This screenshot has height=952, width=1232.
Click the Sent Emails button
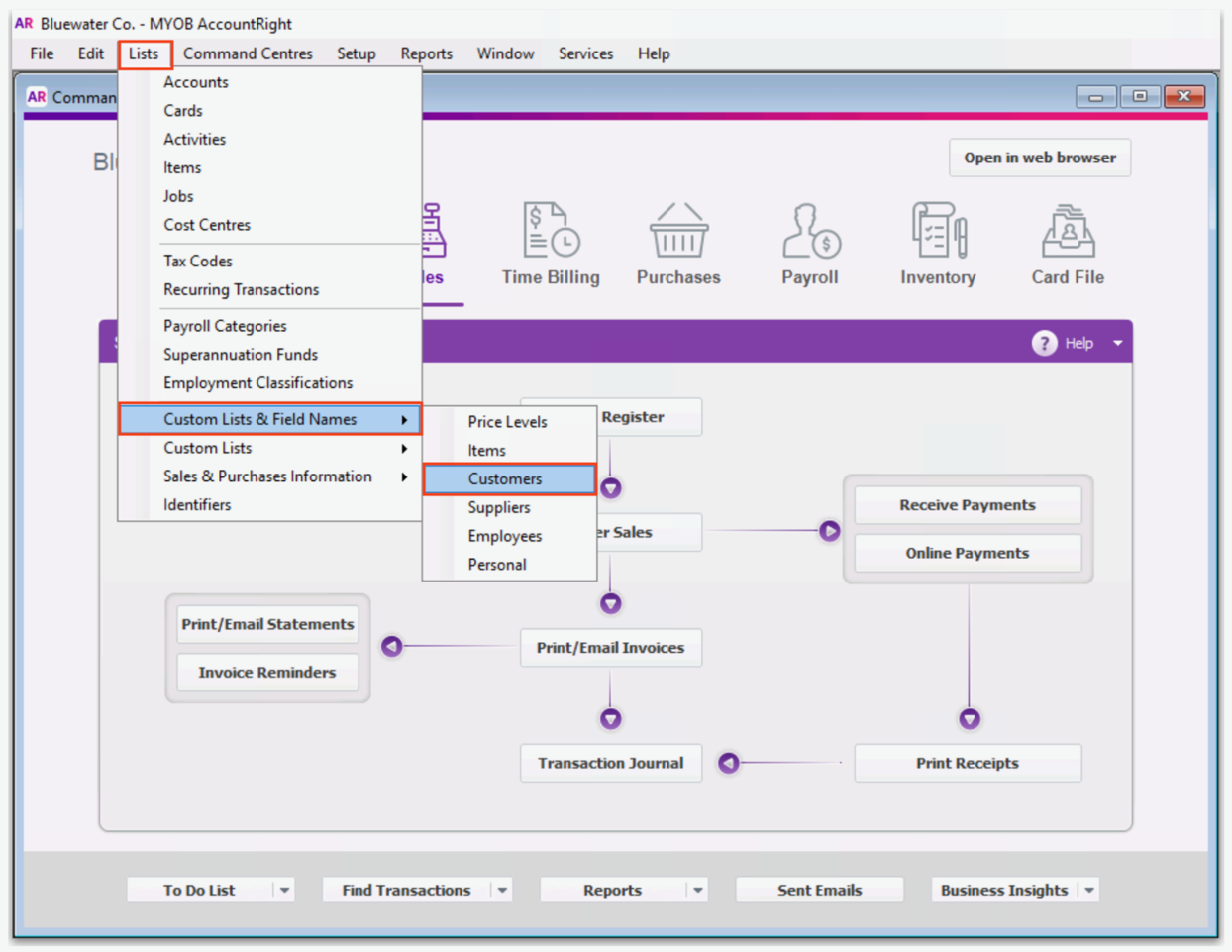(x=820, y=890)
